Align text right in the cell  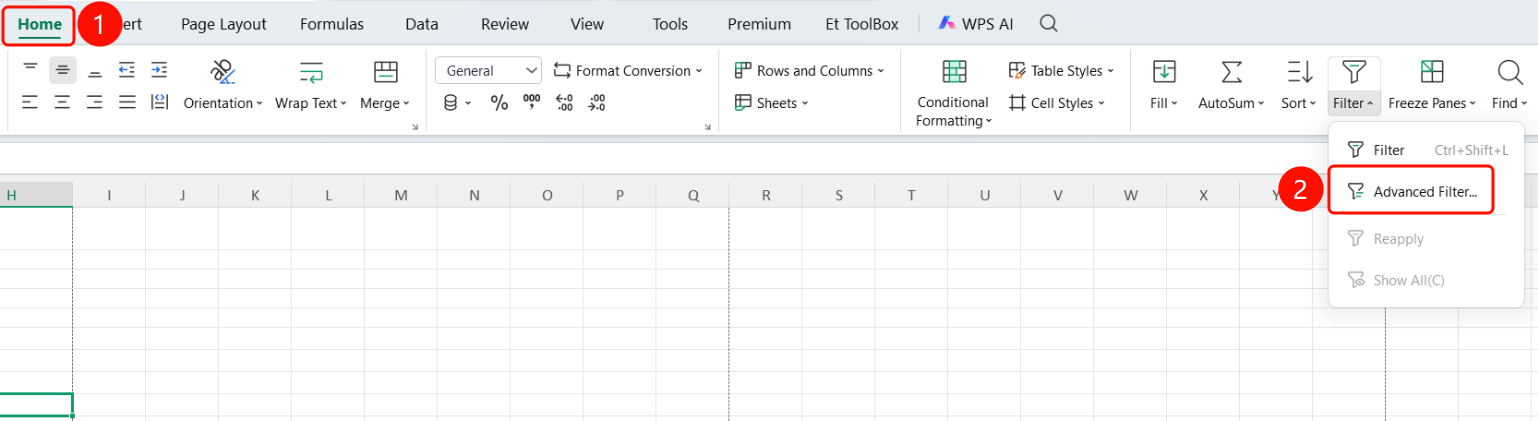pos(95,102)
